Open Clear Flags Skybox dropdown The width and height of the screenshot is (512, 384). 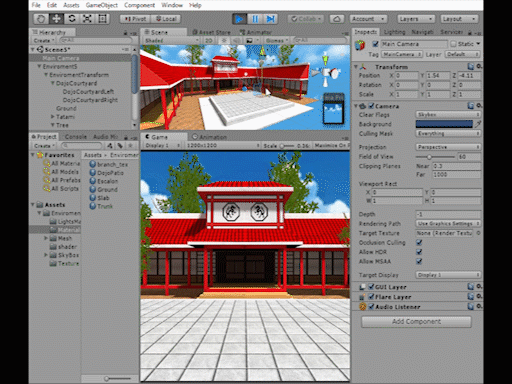[x=448, y=115]
